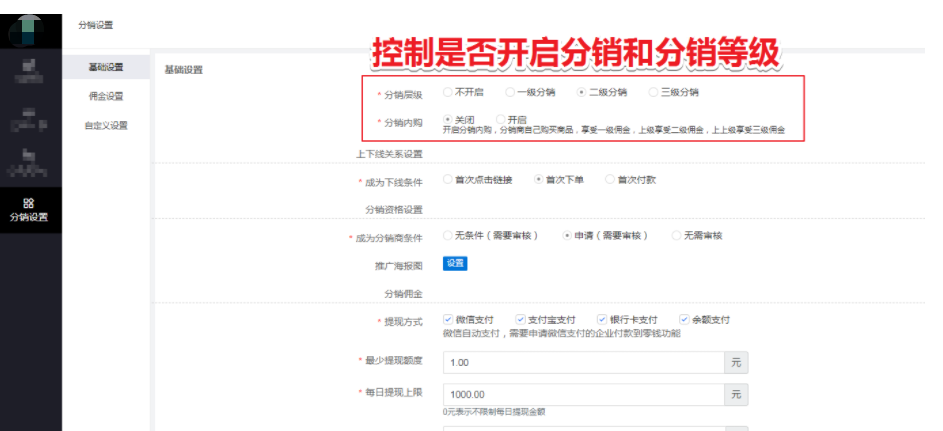Screen dimensions: 943x431
Task: Click the 分销佣金 section heading
Action: (x=404, y=294)
